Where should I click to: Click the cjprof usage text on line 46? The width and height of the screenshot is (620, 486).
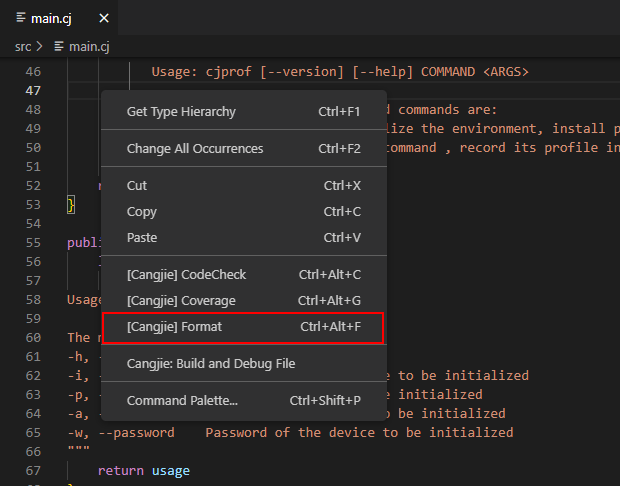340,72
